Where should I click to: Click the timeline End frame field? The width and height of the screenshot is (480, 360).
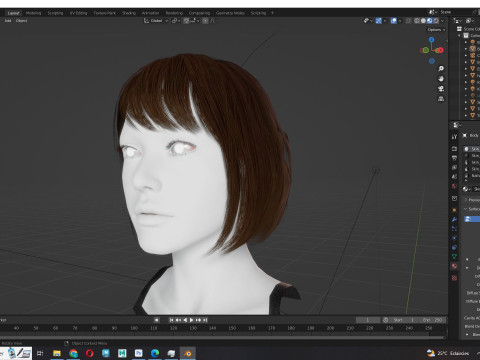(432, 320)
